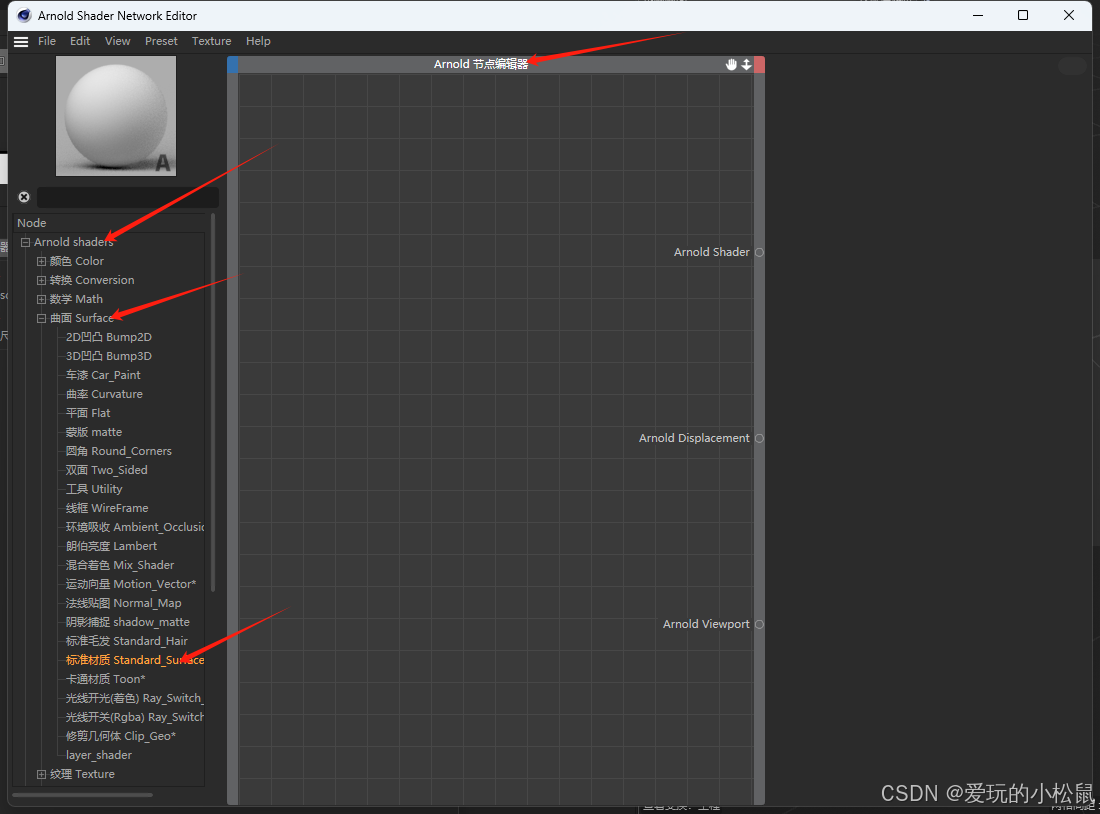Minimize the Arnold Shader Network Editor window

pos(978,15)
